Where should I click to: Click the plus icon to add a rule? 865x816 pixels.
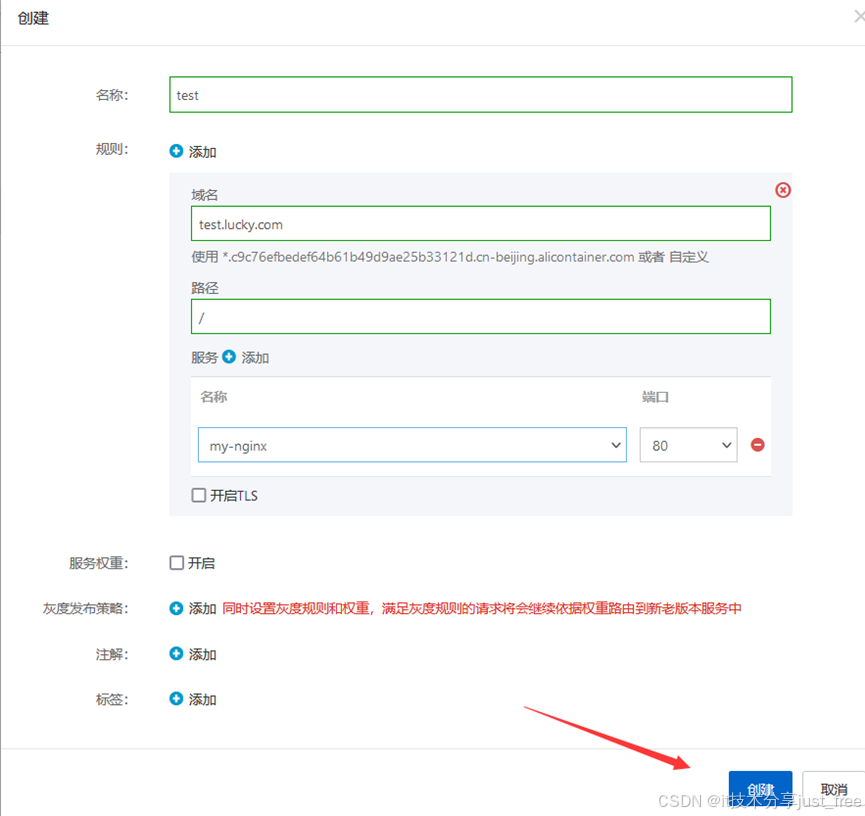pyautogui.click(x=176, y=151)
